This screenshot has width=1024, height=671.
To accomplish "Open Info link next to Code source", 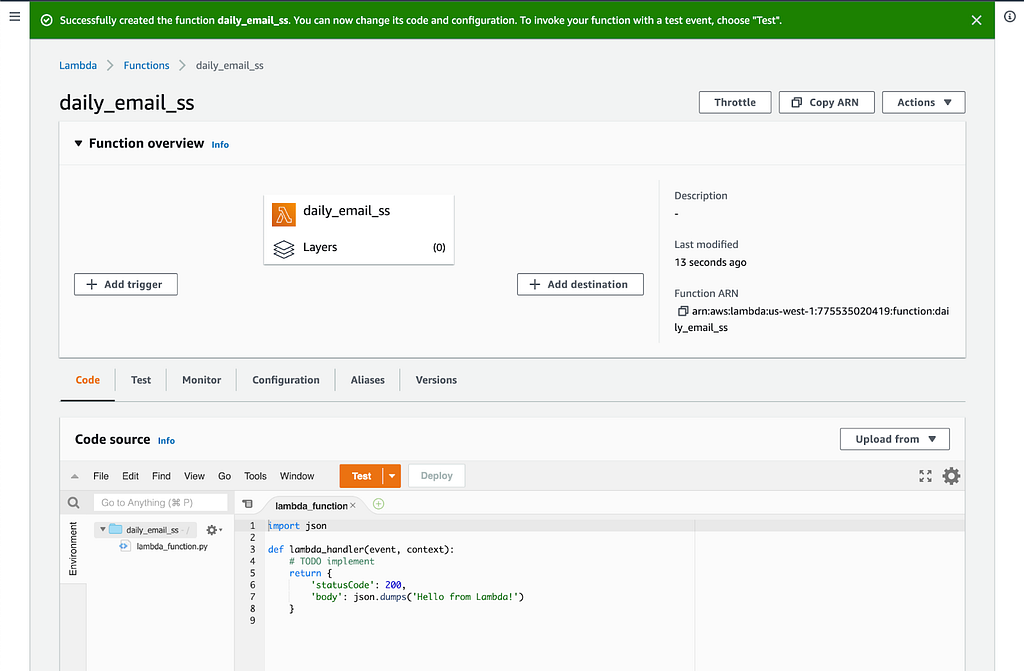I will [x=167, y=440].
